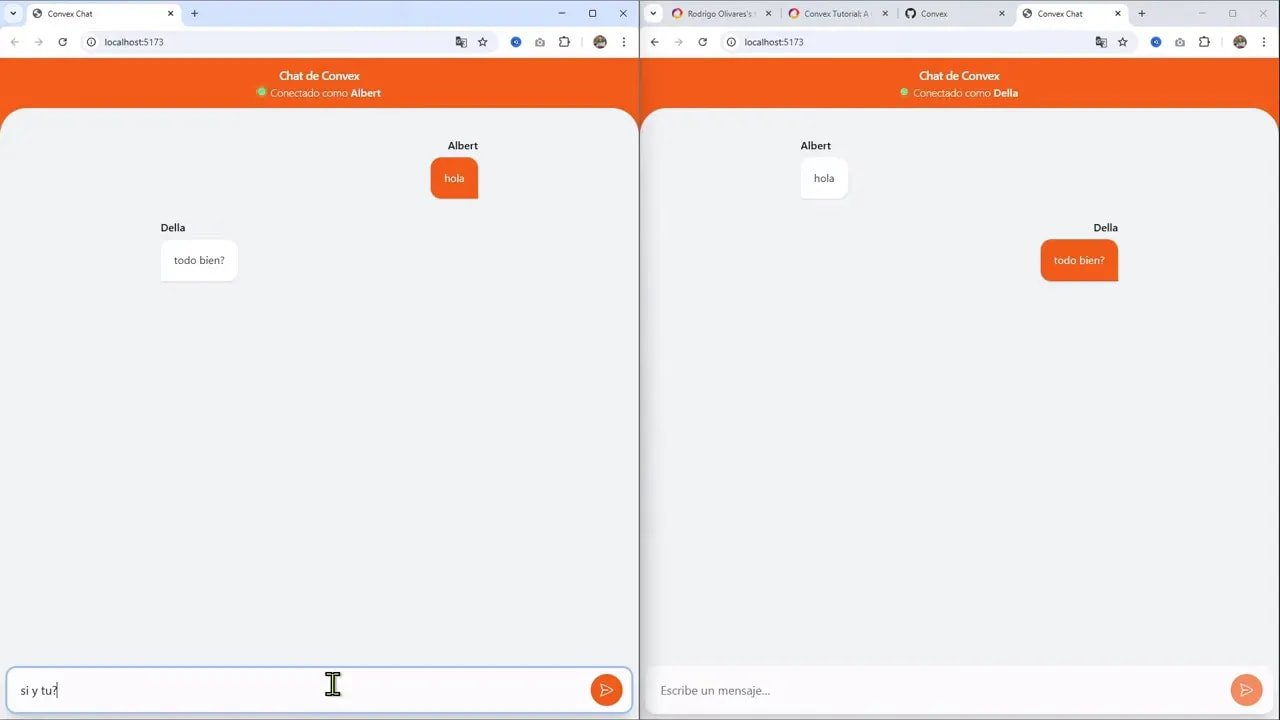Go forward in left browser window

(x=38, y=42)
